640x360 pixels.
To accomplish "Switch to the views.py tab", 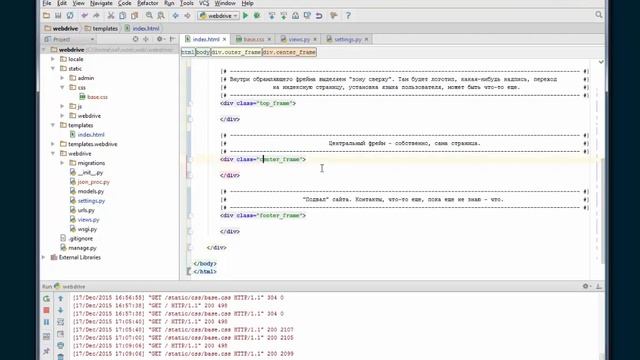I will [299, 40].
